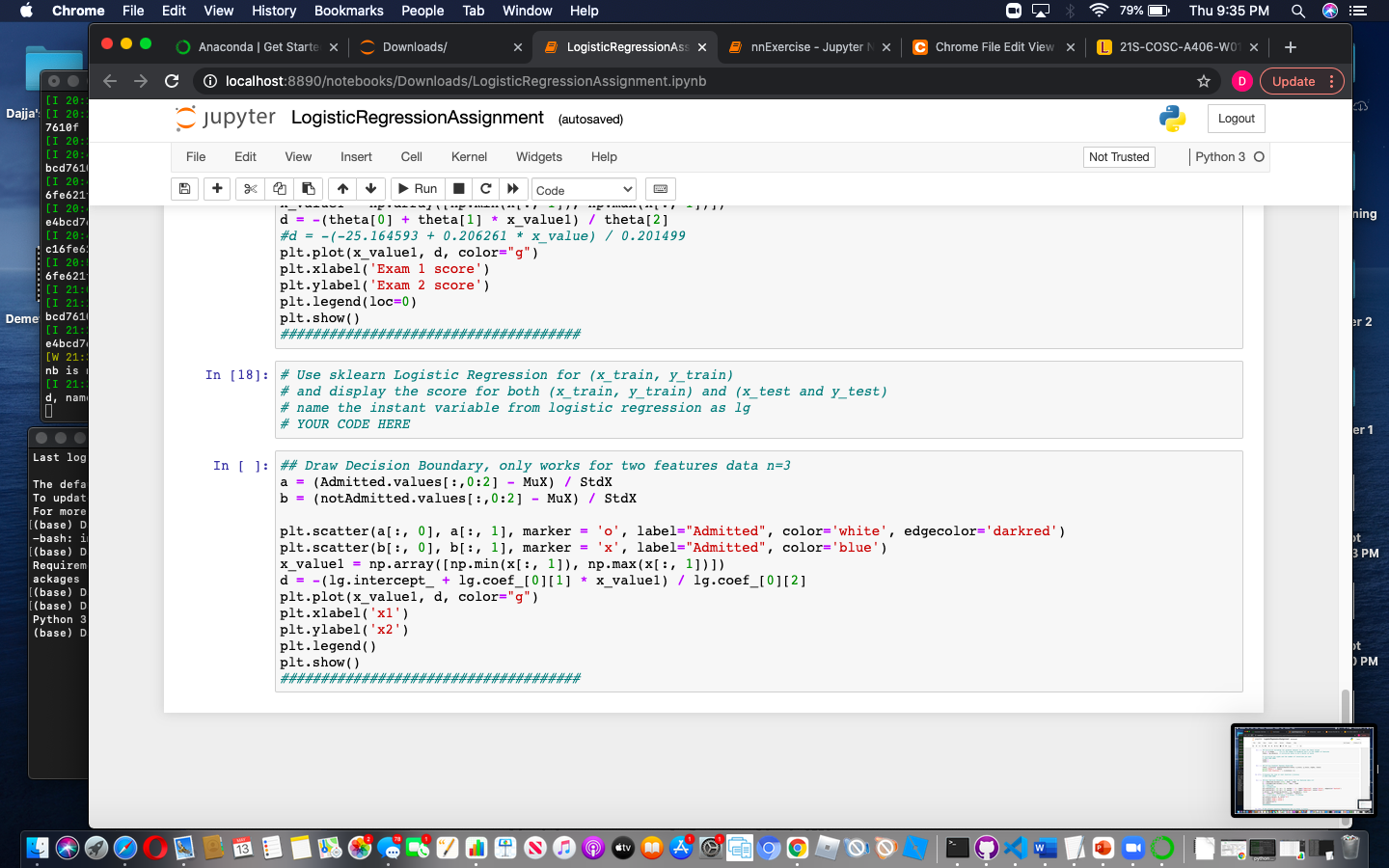Click the move cell down arrow

click(370, 188)
